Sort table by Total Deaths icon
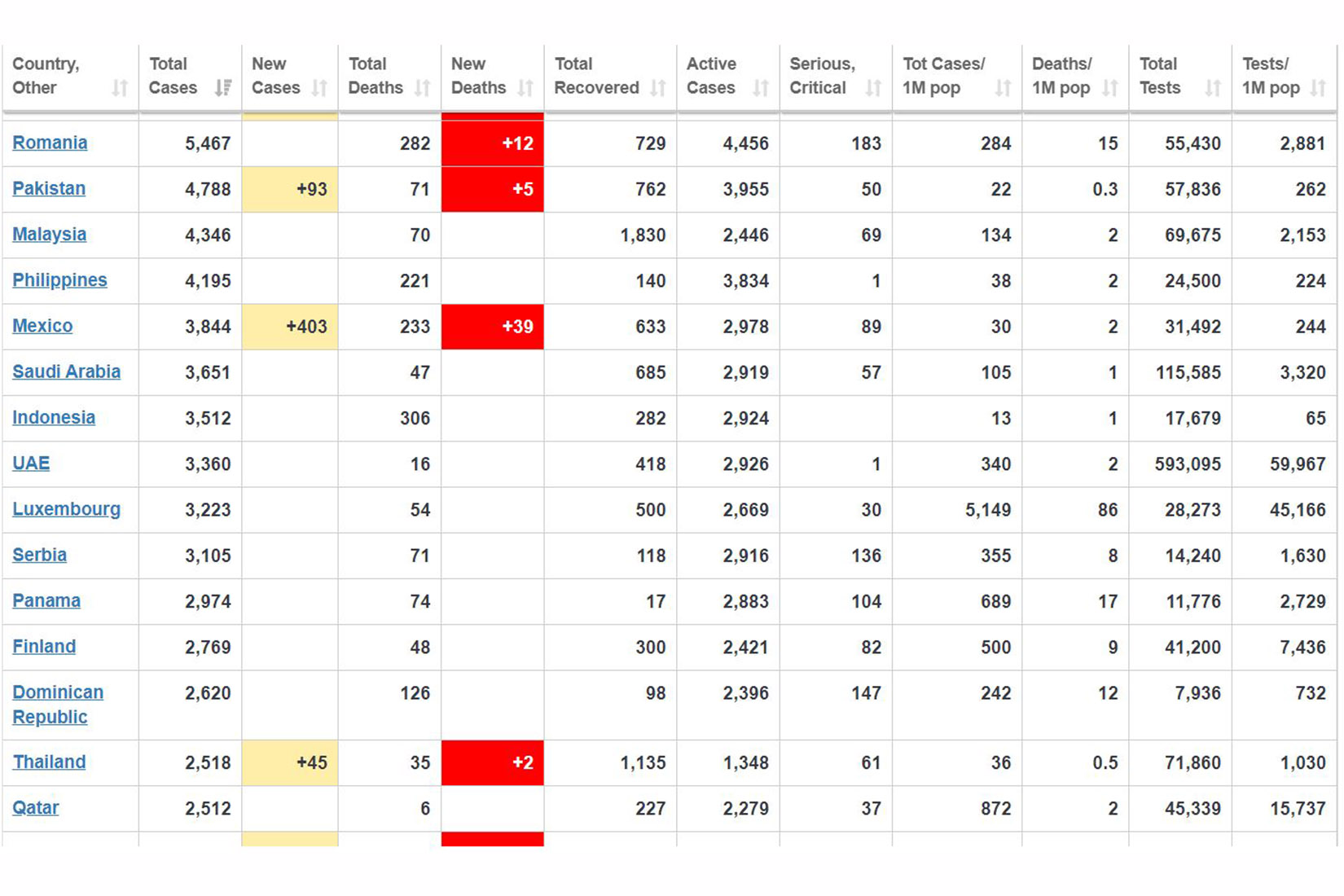The height and width of the screenshot is (896, 1344). click(x=422, y=88)
